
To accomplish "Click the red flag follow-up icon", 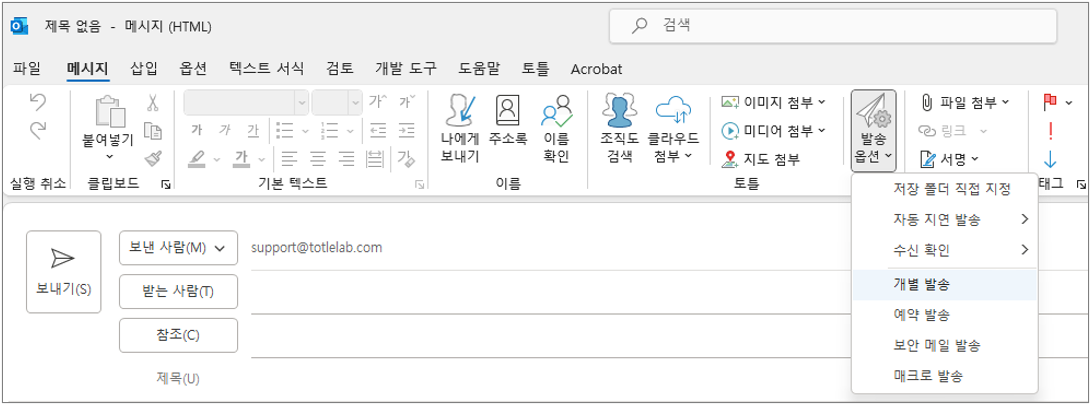I will point(1050,102).
